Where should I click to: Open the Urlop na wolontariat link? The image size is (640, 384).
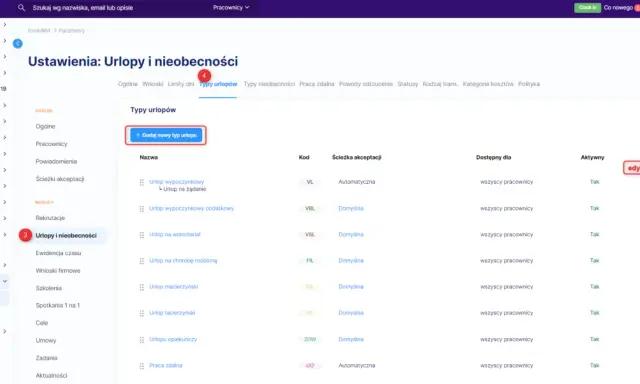[175, 234]
